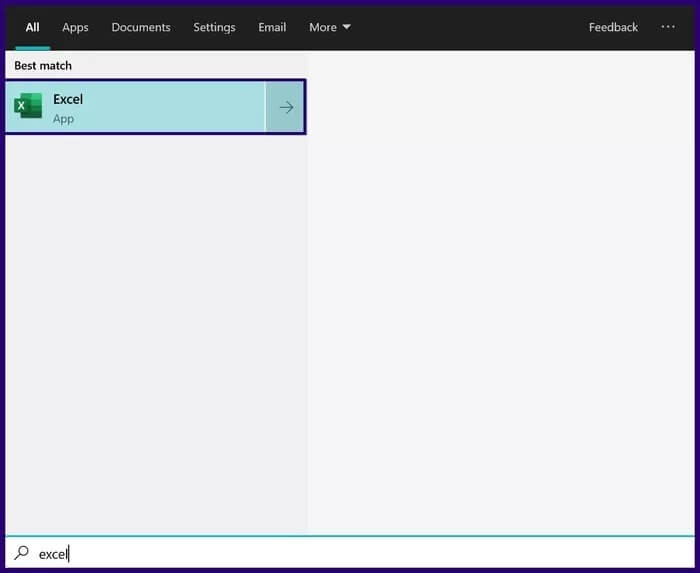Click the magnifying glass search icon
Viewport: 700px width, 573px height.
[x=21, y=553]
